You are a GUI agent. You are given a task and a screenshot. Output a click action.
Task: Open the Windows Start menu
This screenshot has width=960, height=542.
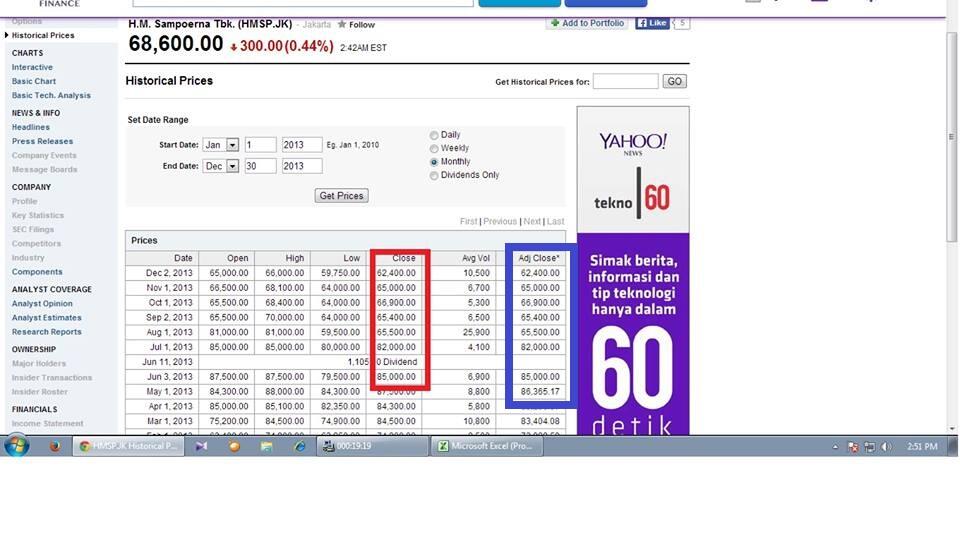[17, 446]
